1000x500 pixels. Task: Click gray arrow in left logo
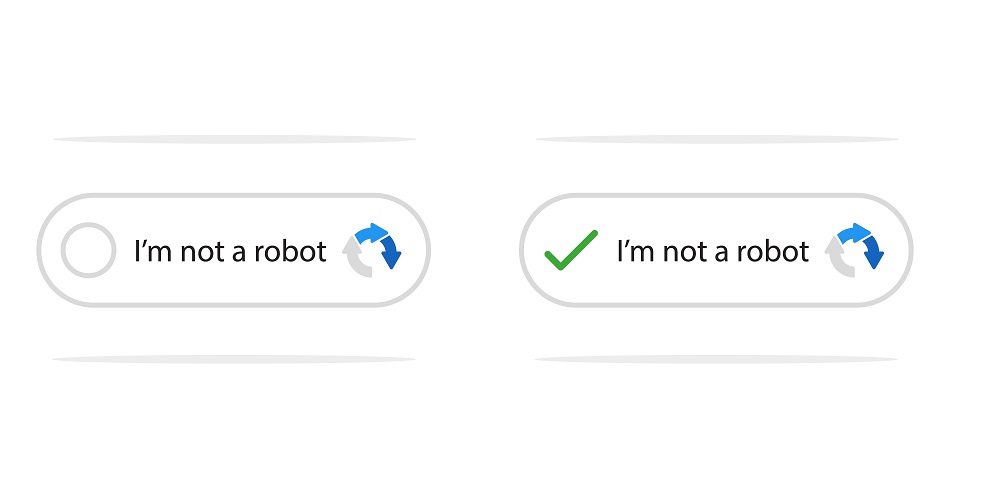click(x=355, y=258)
